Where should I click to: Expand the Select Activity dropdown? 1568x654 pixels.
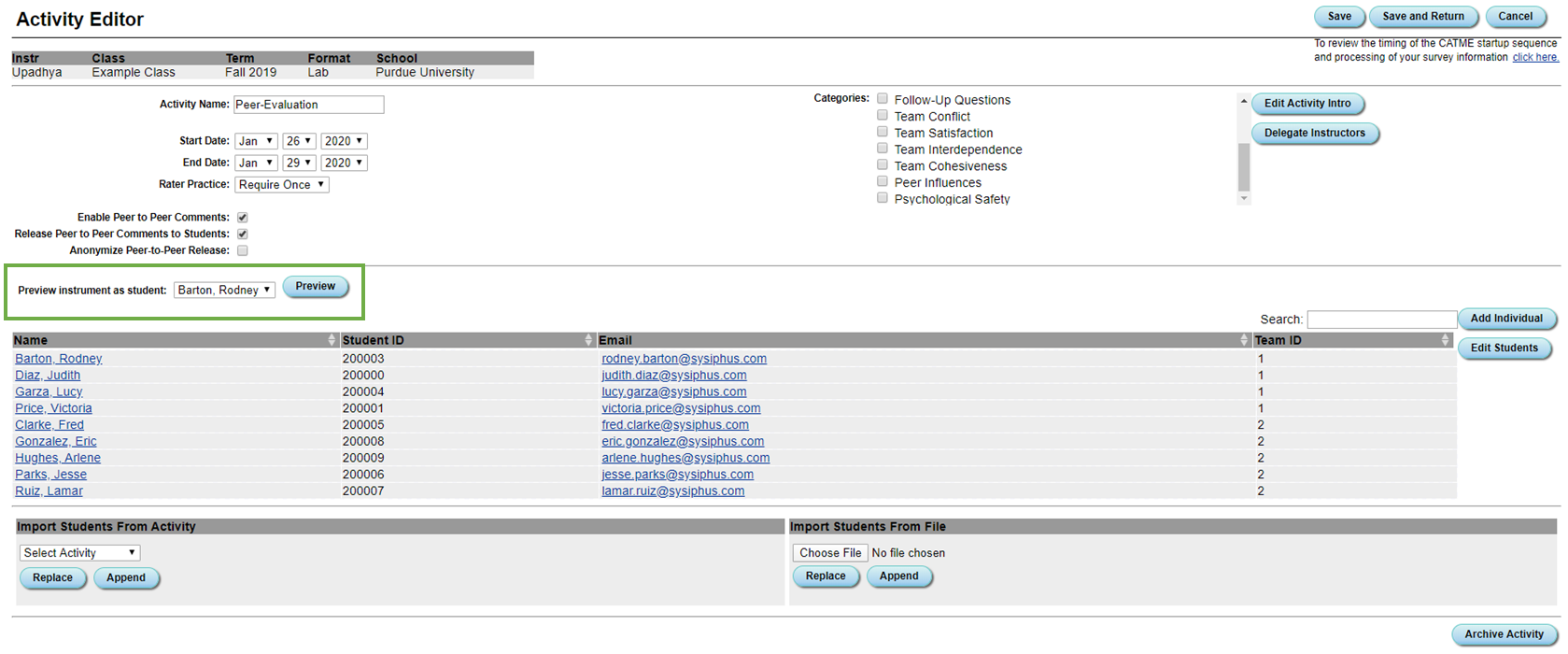(79, 553)
